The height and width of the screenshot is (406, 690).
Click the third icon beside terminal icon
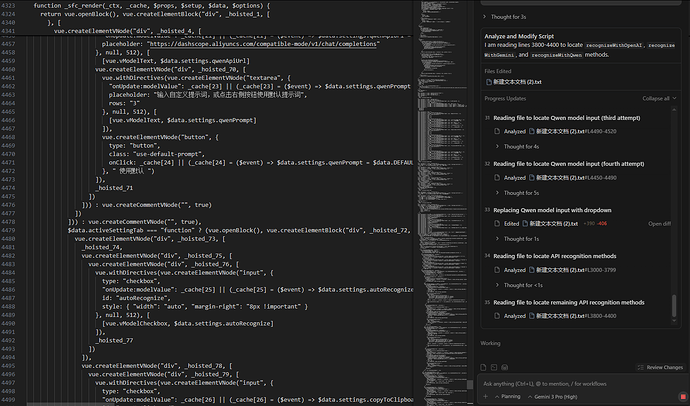point(505,367)
